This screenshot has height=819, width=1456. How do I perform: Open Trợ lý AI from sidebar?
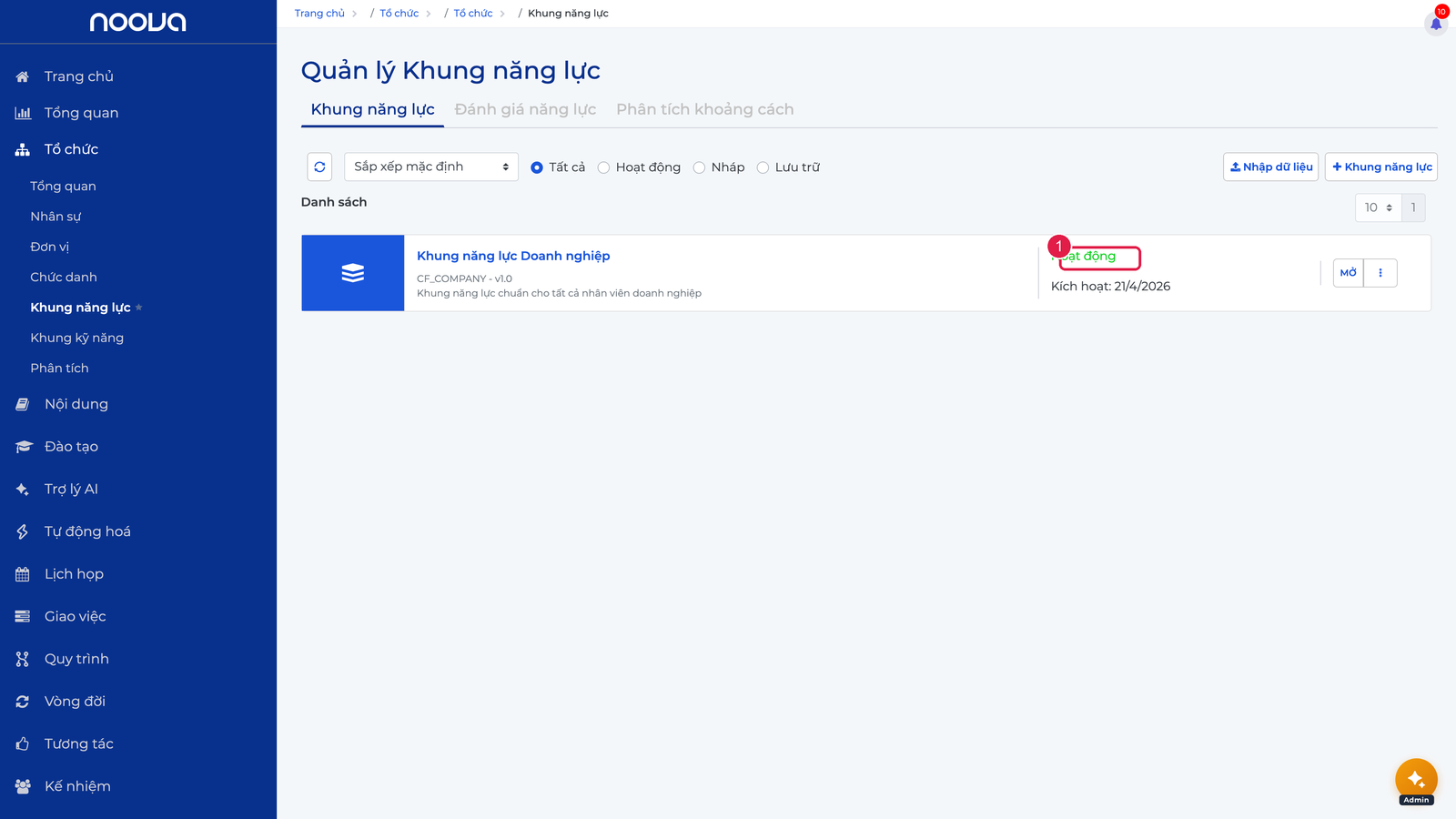click(71, 490)
